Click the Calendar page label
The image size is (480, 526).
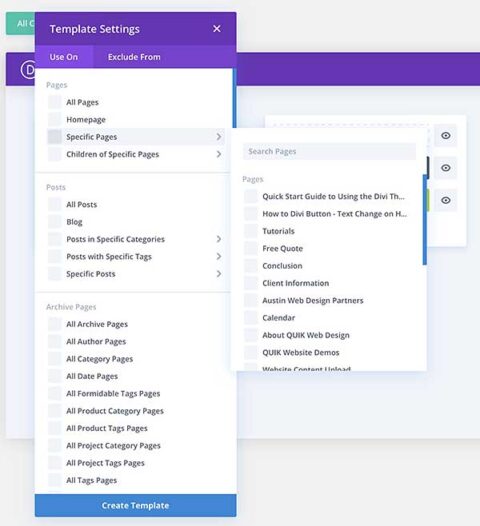tap(278, 318)
